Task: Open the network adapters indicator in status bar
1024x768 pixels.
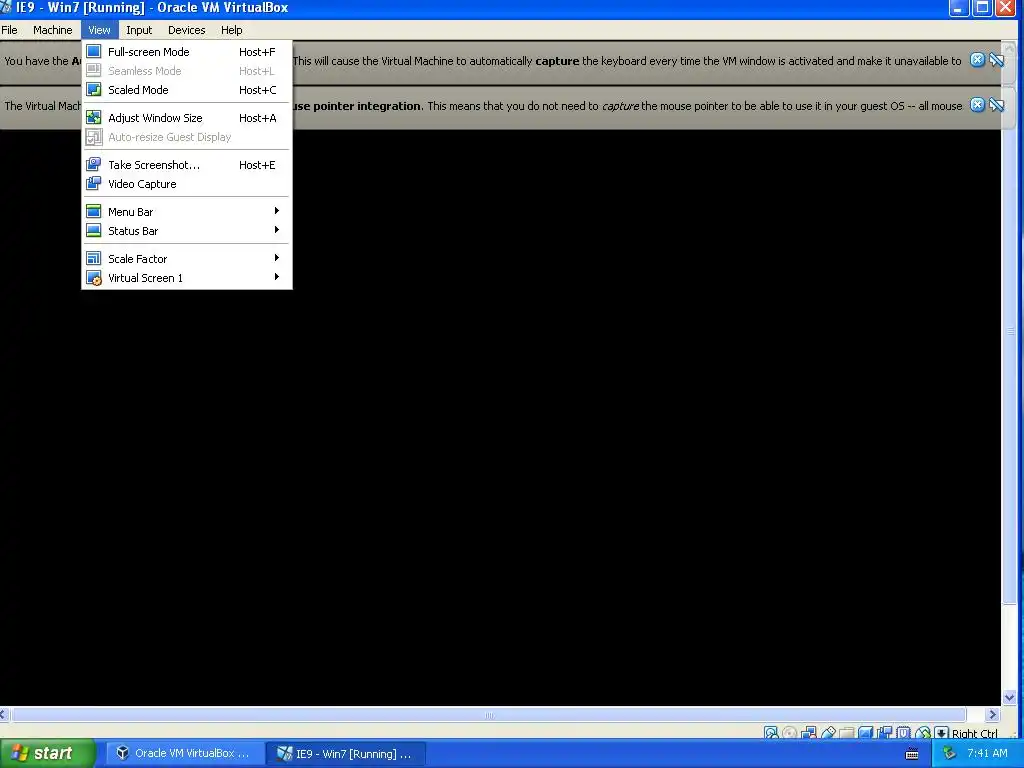Action: click(808, 733)
